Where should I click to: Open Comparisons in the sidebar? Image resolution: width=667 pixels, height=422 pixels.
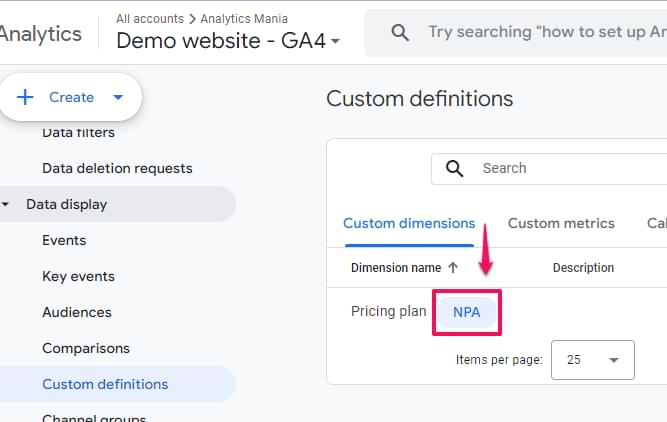pos(86,348)
